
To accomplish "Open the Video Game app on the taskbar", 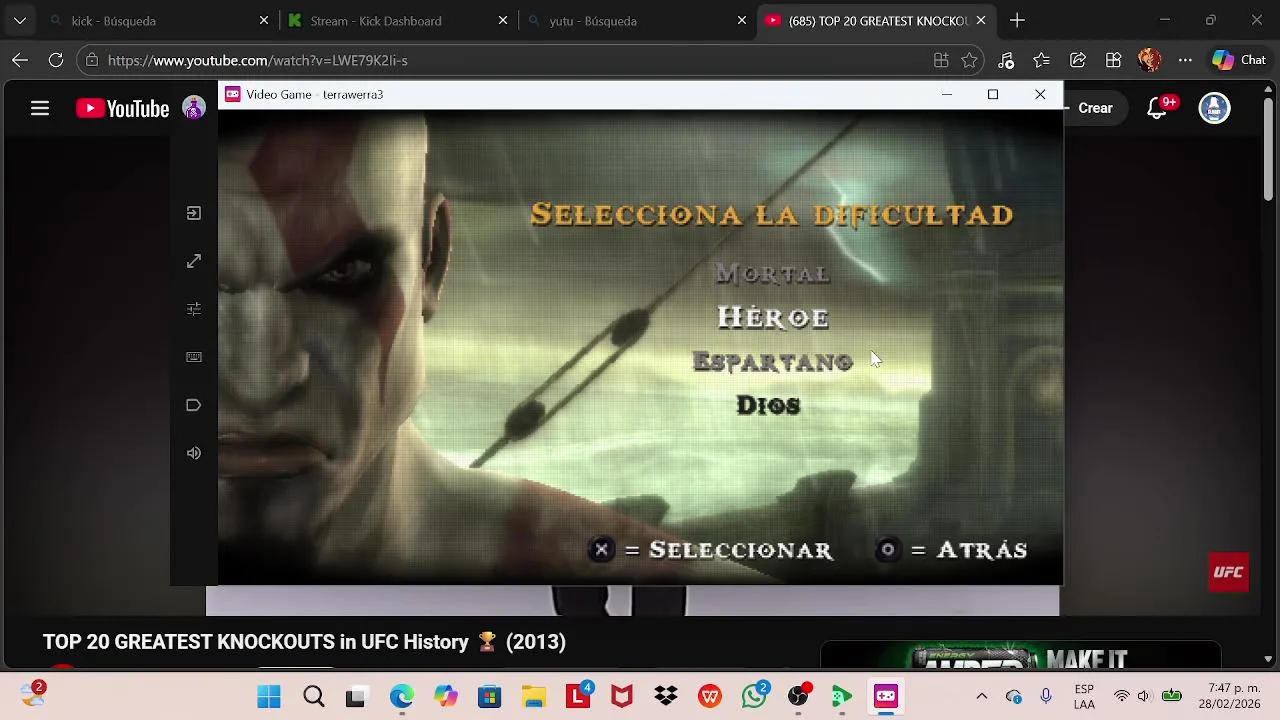I will 886,696.
